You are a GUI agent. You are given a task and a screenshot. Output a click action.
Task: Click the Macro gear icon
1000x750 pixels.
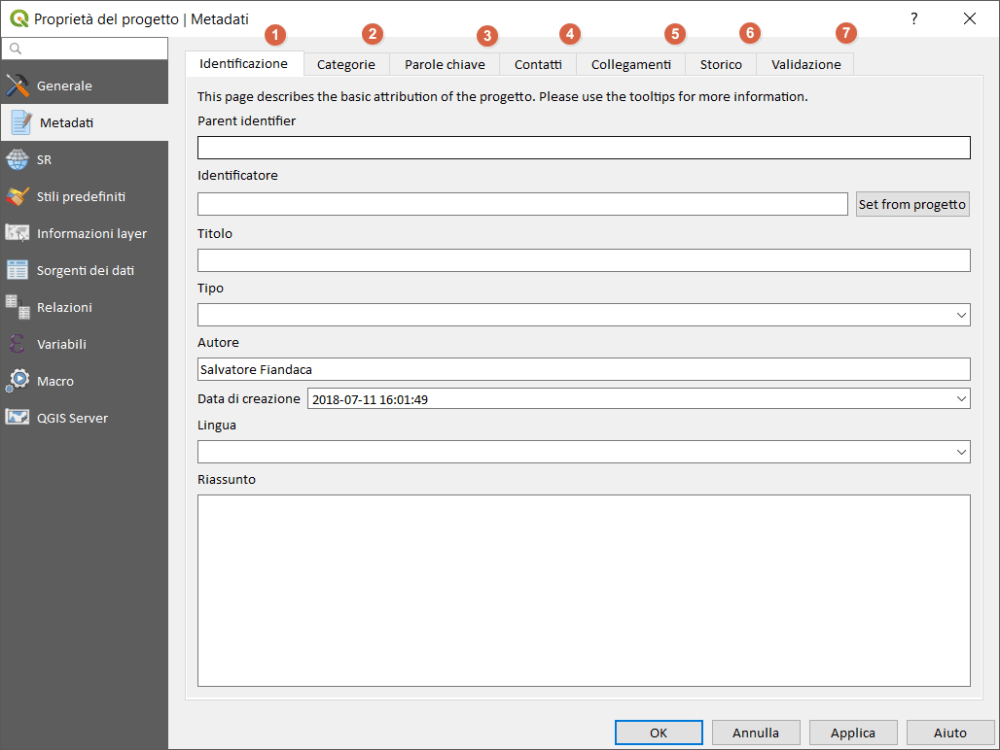point(18,381)
